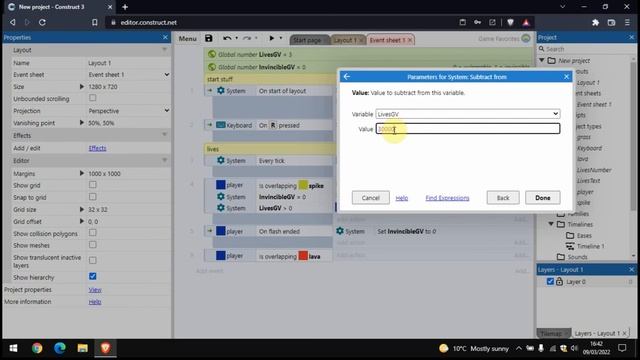
Task: Expand the Grid size property triangle
Action: coord(82,209)
